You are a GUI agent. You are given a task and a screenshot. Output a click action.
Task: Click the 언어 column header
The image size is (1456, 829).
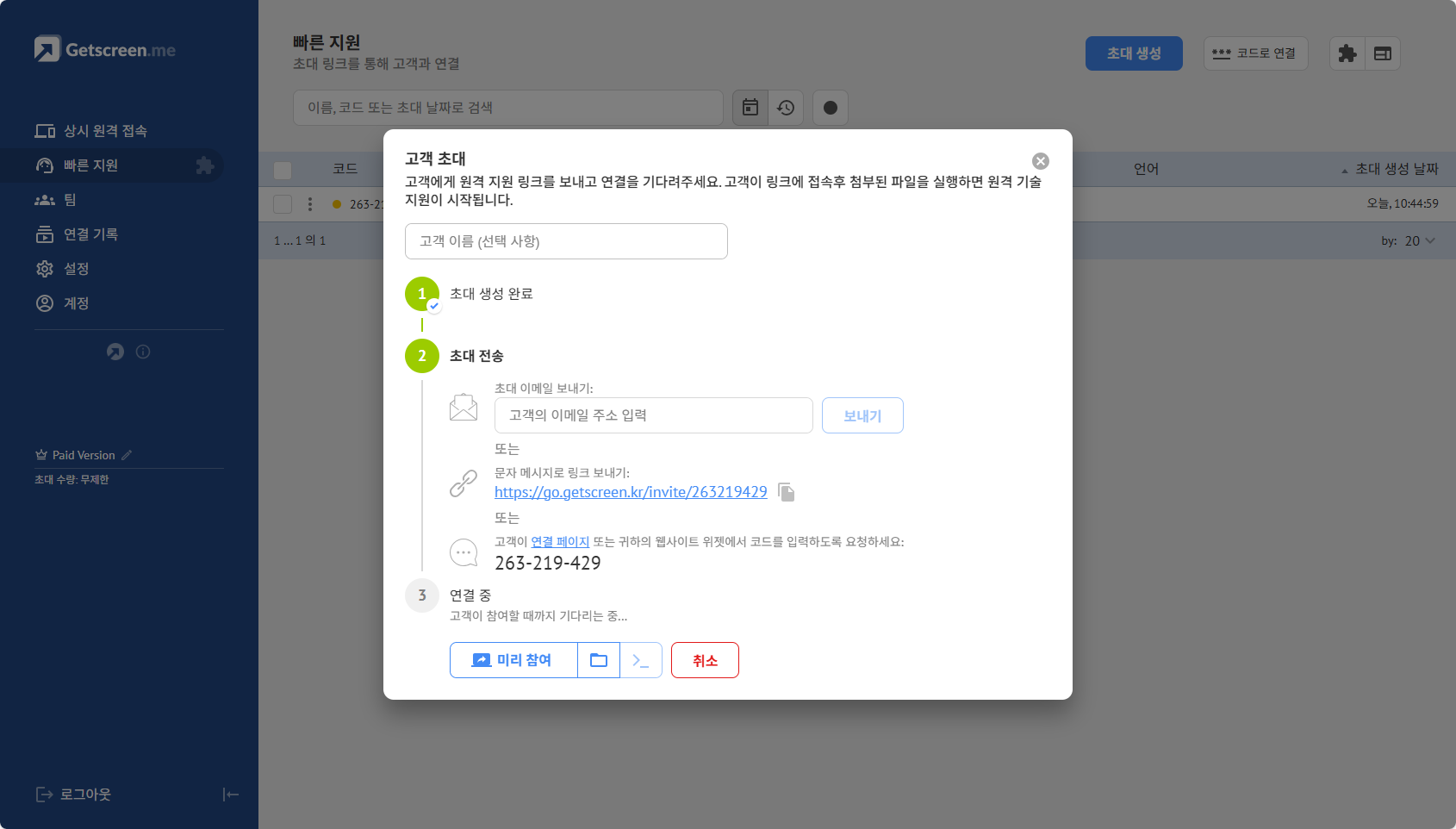[x=1146, y=169]
